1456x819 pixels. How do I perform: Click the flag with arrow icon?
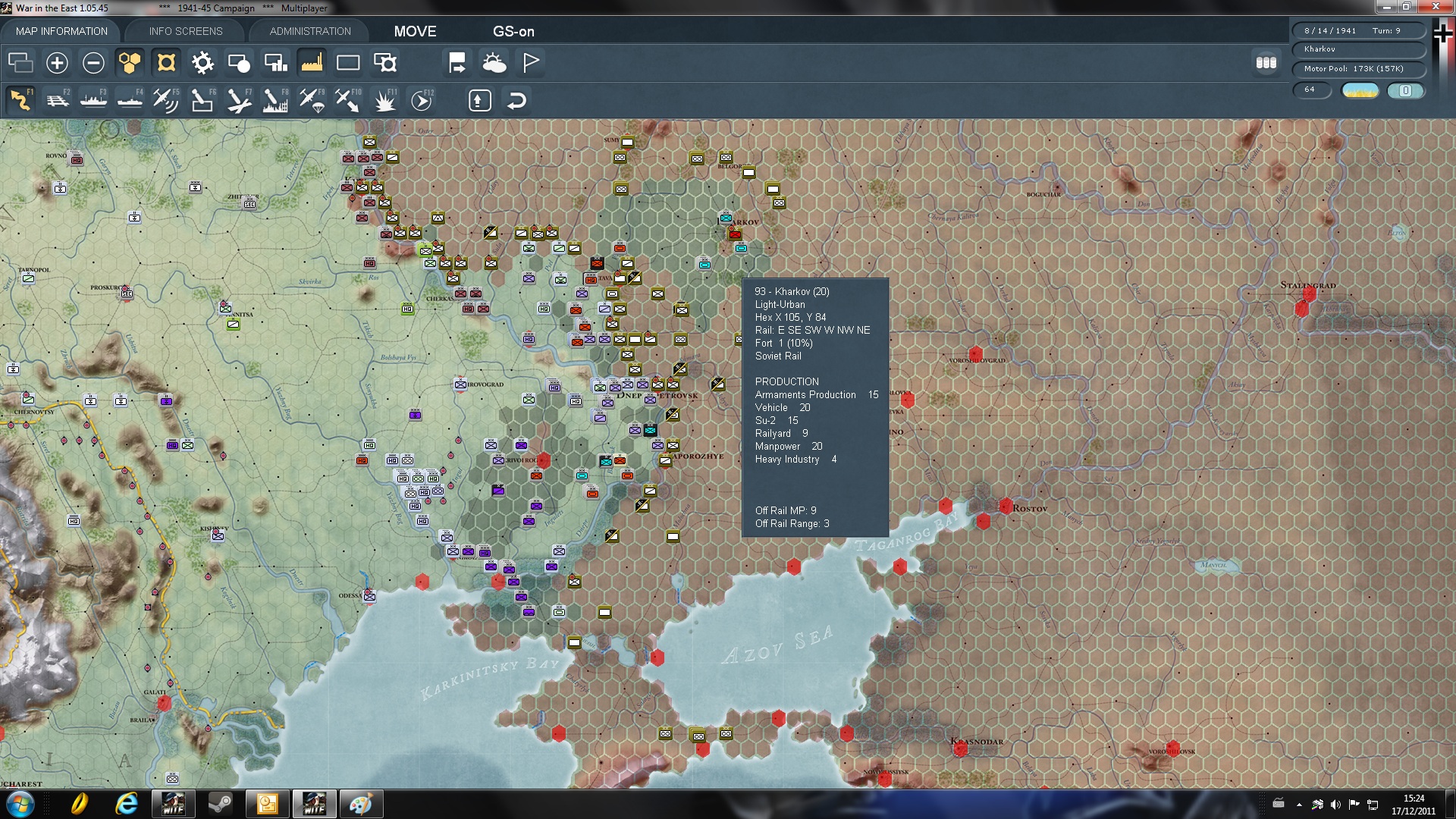tap(457, 62)
